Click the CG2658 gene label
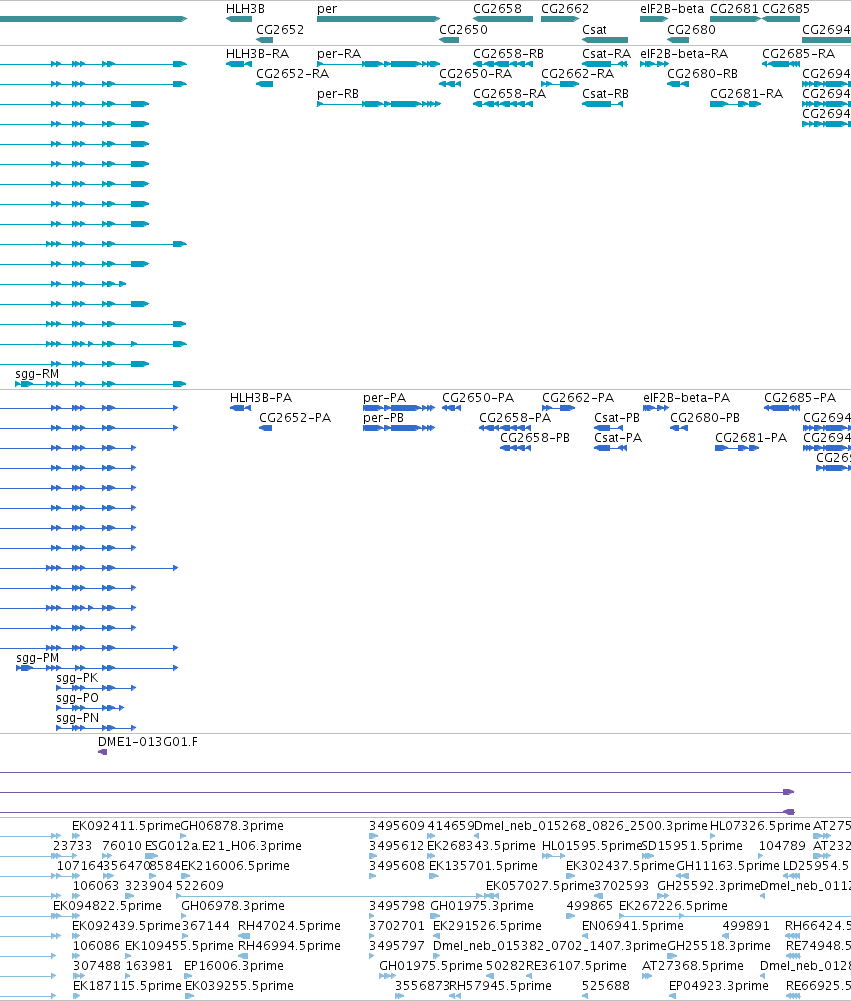 497,9
